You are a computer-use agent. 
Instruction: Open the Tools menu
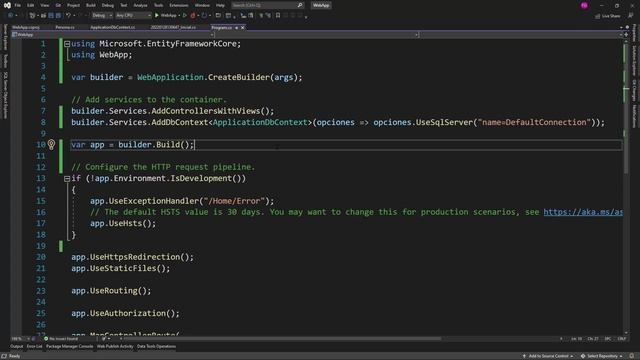click(158, 5)
